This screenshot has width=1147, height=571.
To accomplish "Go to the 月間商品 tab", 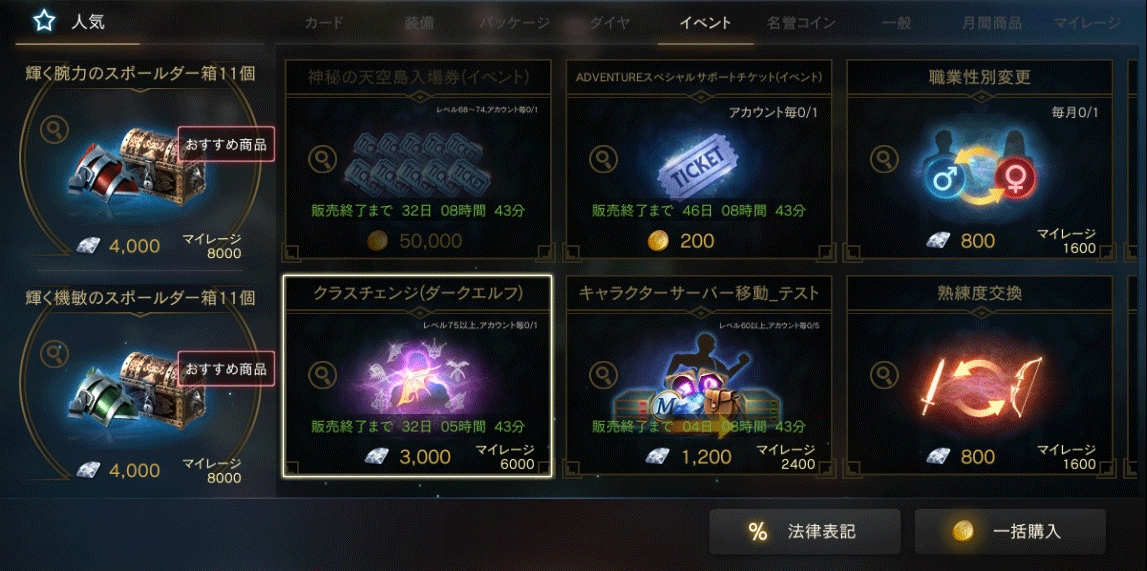I will (992, 23).
